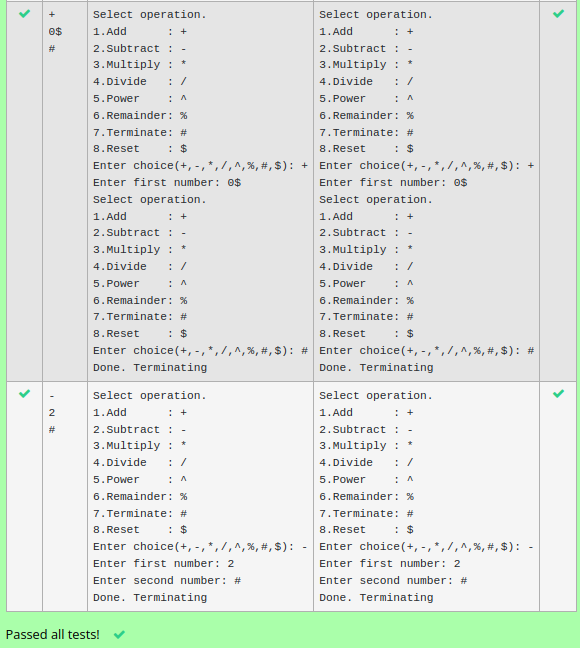Click 'Done. Terminating' in first test's expected output
Image resolution: width=580 pixels, height=648 pixels.
[150, 367]
